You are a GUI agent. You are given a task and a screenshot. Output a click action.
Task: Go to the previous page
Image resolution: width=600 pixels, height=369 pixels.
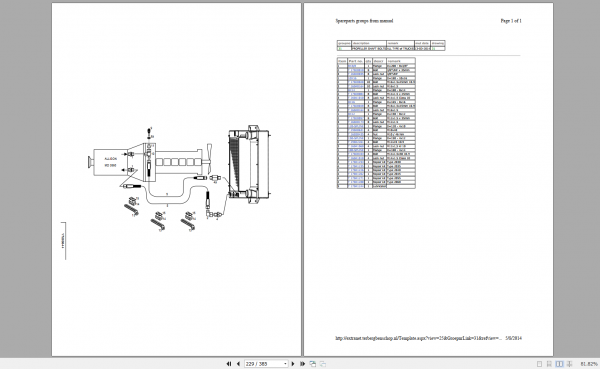[238, 364]
